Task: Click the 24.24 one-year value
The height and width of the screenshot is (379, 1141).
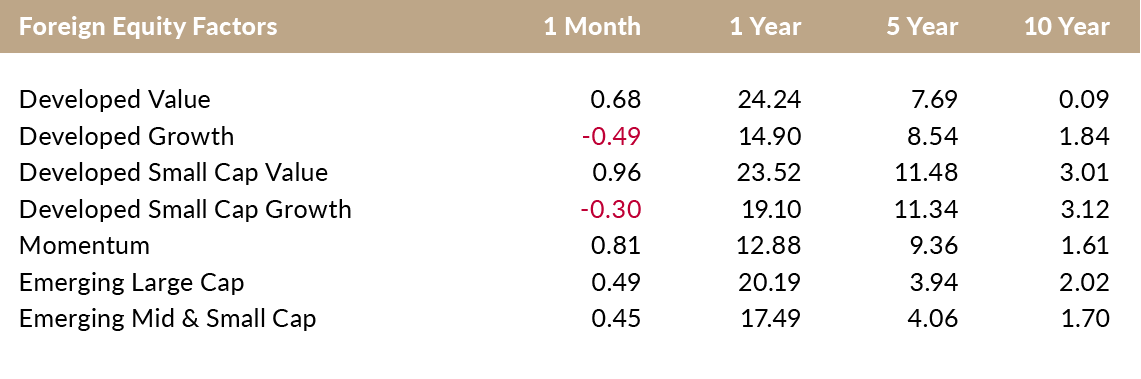Action: [x=769, y=100]
